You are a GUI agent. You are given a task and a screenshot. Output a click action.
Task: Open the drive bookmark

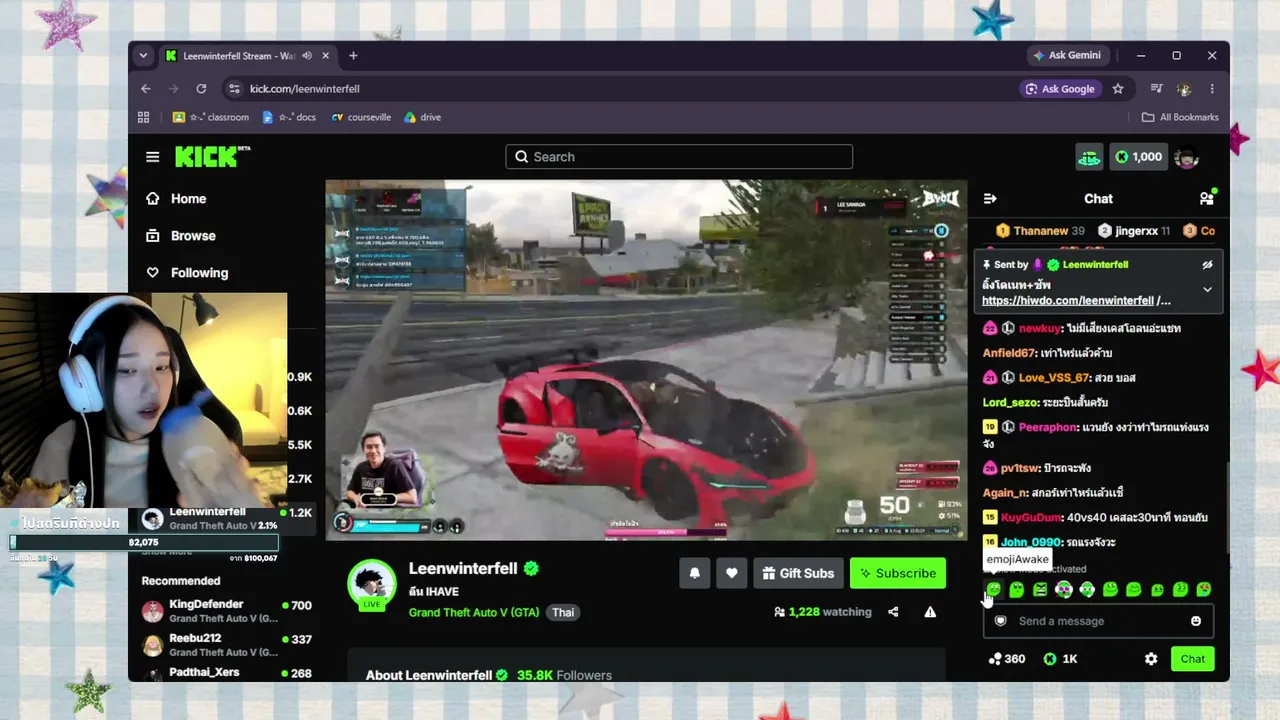[422, 117]
